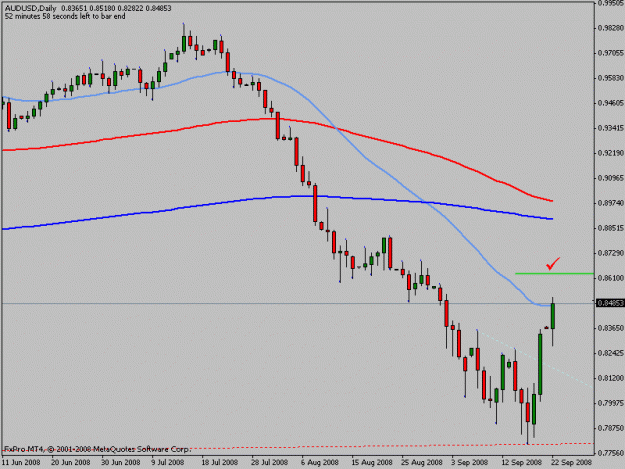Click the 30 Jun 2008 date label
The width and height of the screenshot is (625, 469).
click(121, 463)
